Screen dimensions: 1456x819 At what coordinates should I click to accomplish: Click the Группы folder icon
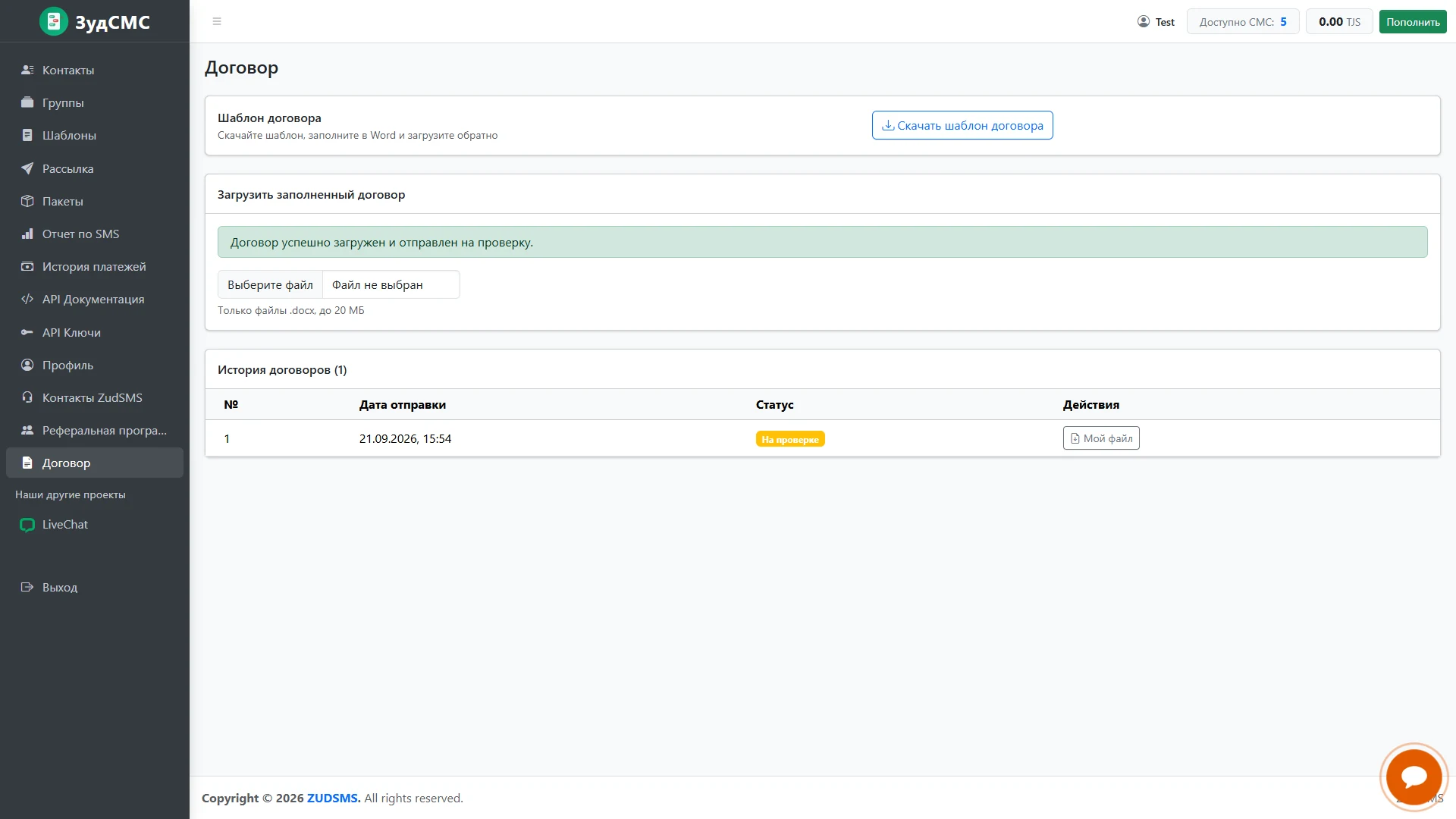27,102
